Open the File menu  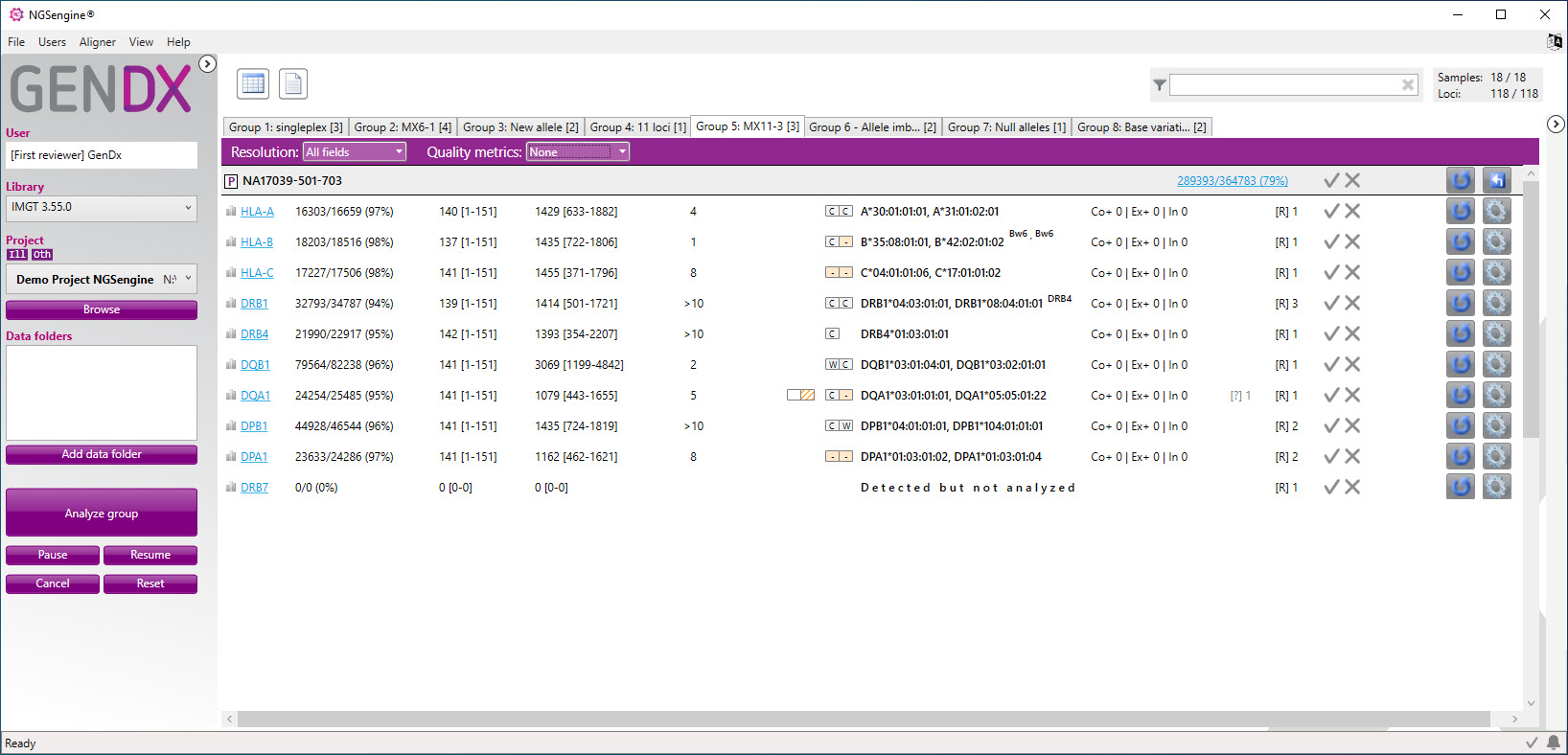(x=16, y=42)
